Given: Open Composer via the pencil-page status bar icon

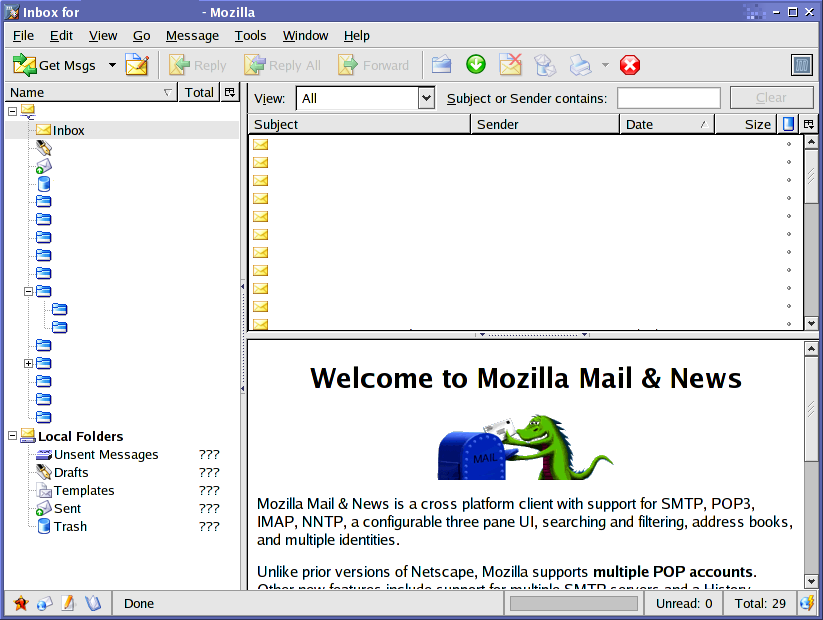Looking at the screenshot, I should [x=68, y=603].
